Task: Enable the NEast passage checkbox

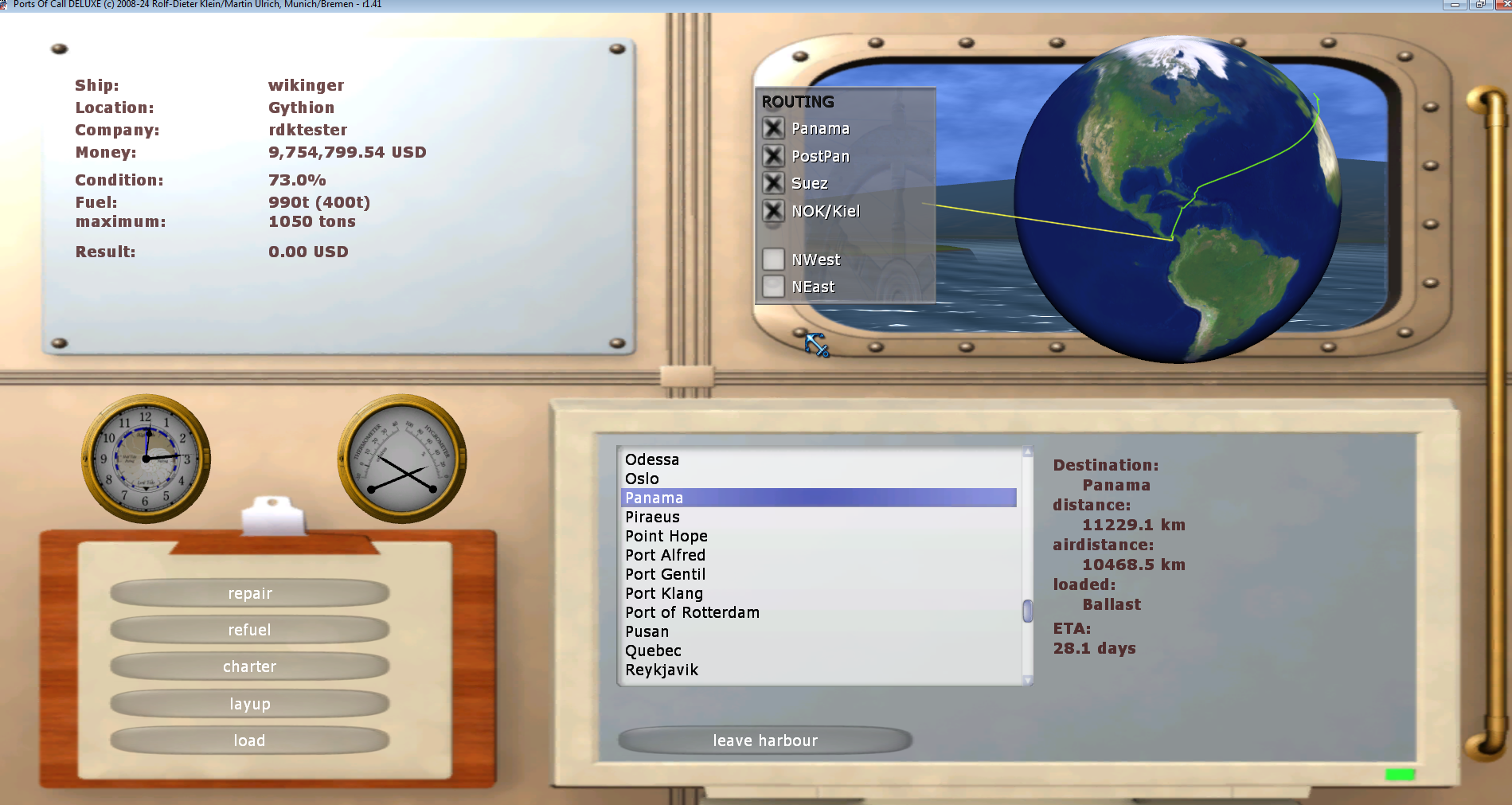Action: pos(773,286)
